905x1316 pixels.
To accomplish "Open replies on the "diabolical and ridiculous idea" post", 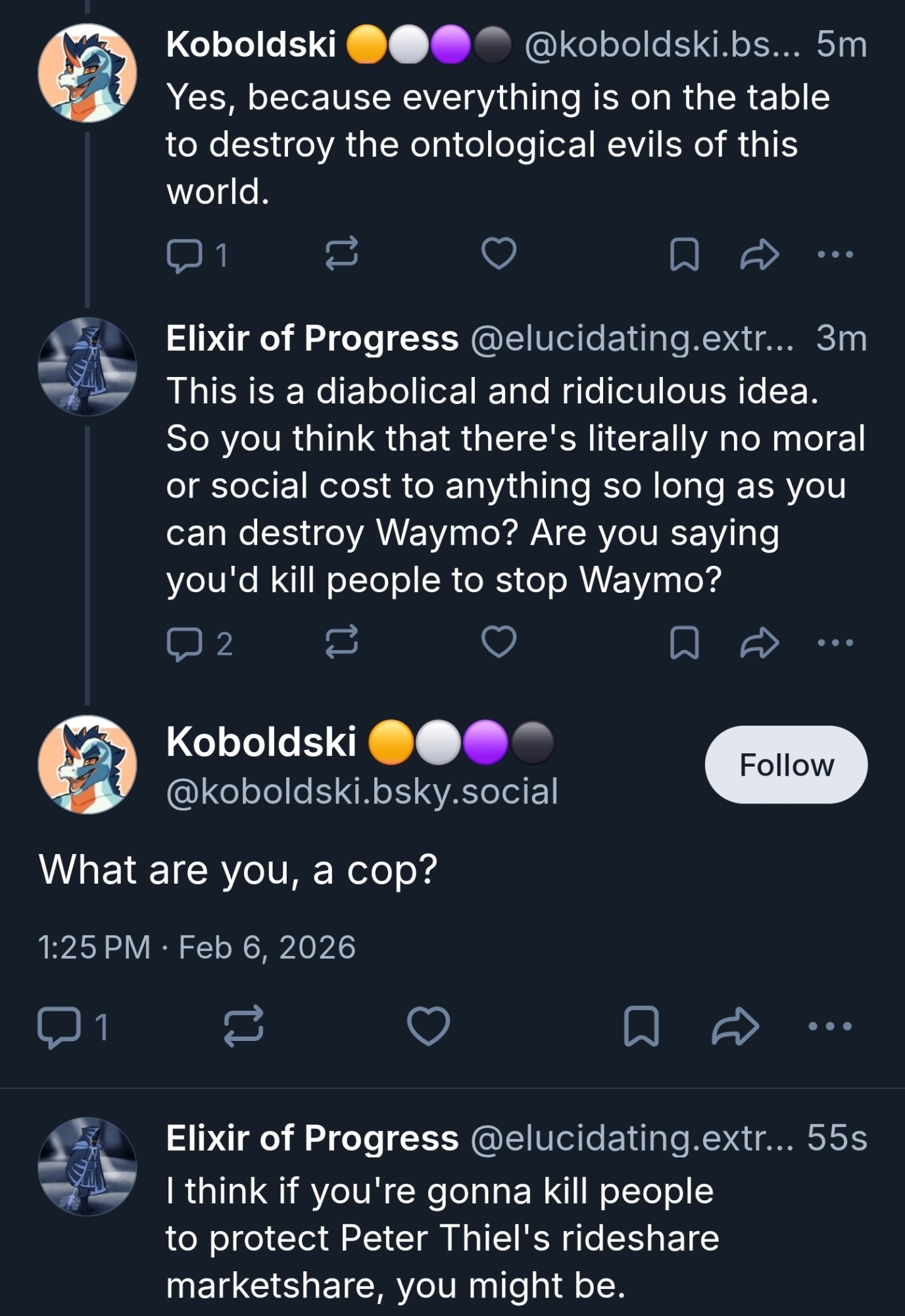I will pyautogui.click(x=185, y=643).
